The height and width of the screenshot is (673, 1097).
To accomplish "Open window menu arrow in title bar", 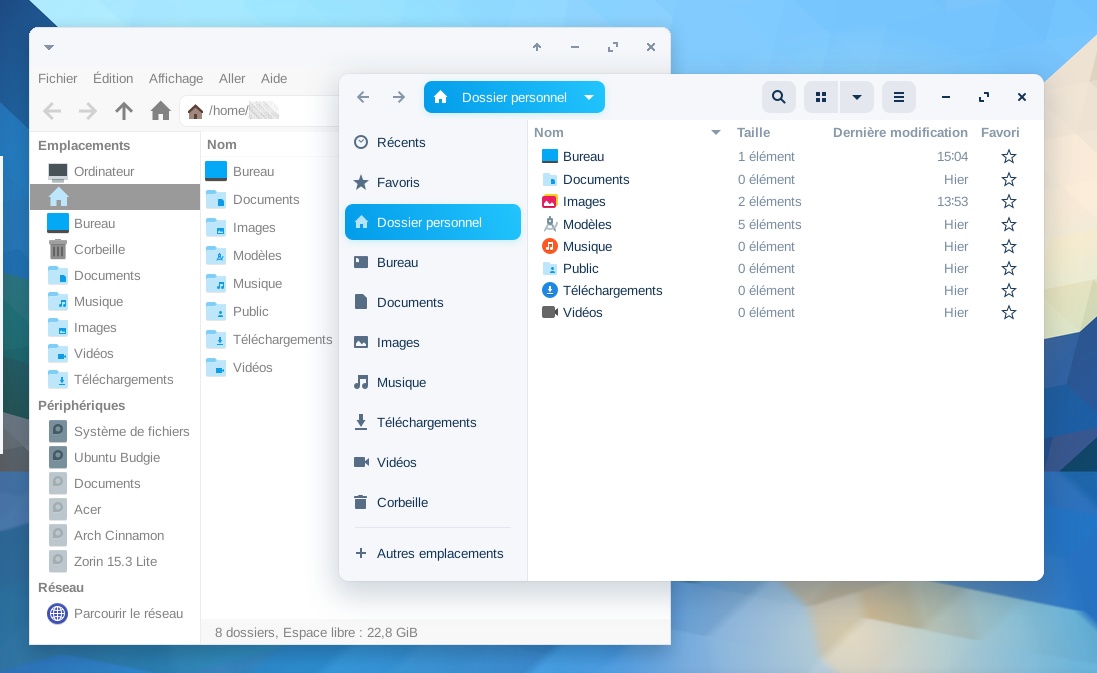I will pos(49,47).
